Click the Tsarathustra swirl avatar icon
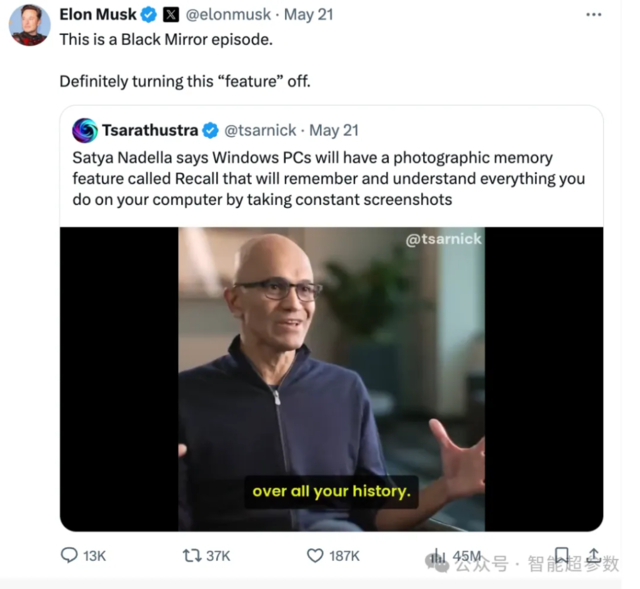Viewport: 640px width, 589px height. [85, 131]
